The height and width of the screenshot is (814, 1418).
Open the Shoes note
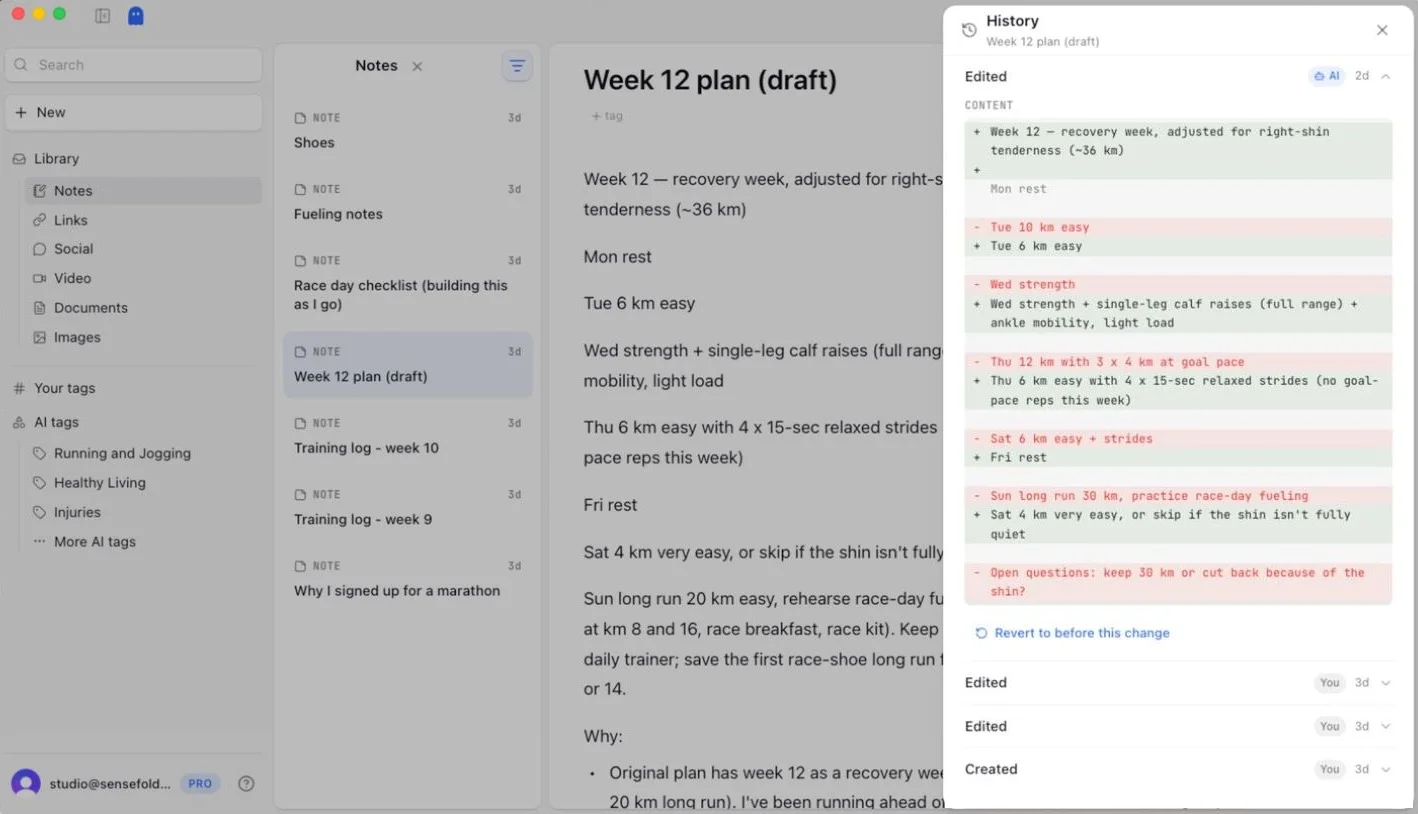(408, 131)
